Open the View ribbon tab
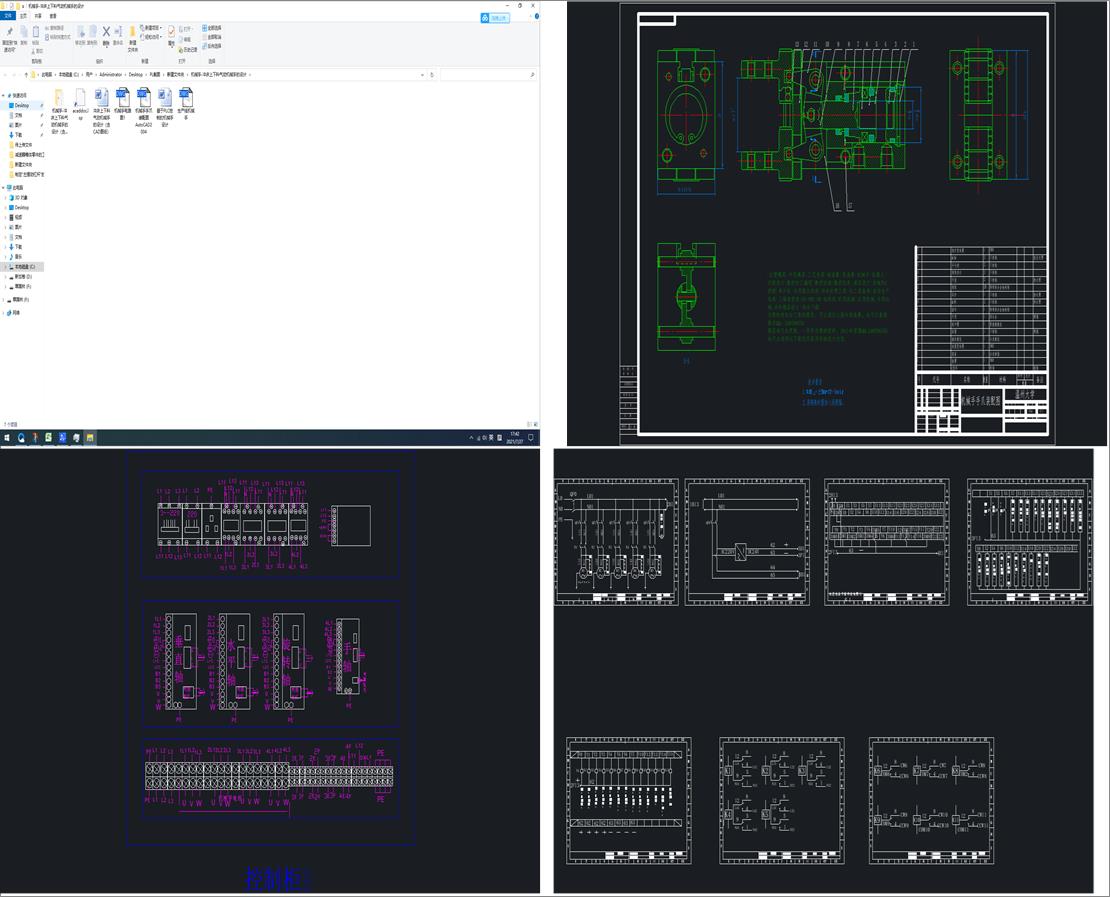 point(53,16)
